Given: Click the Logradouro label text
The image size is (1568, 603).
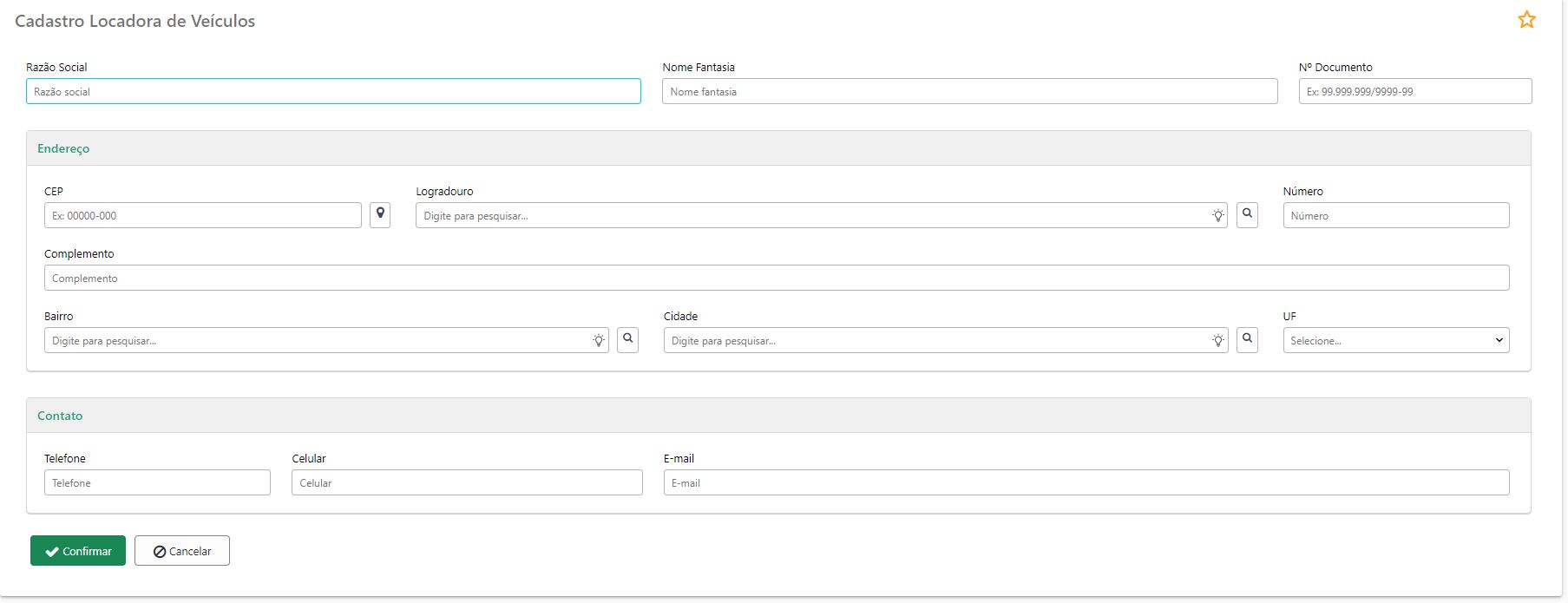Looking at the screenshot, I should (x=444, y=191).
